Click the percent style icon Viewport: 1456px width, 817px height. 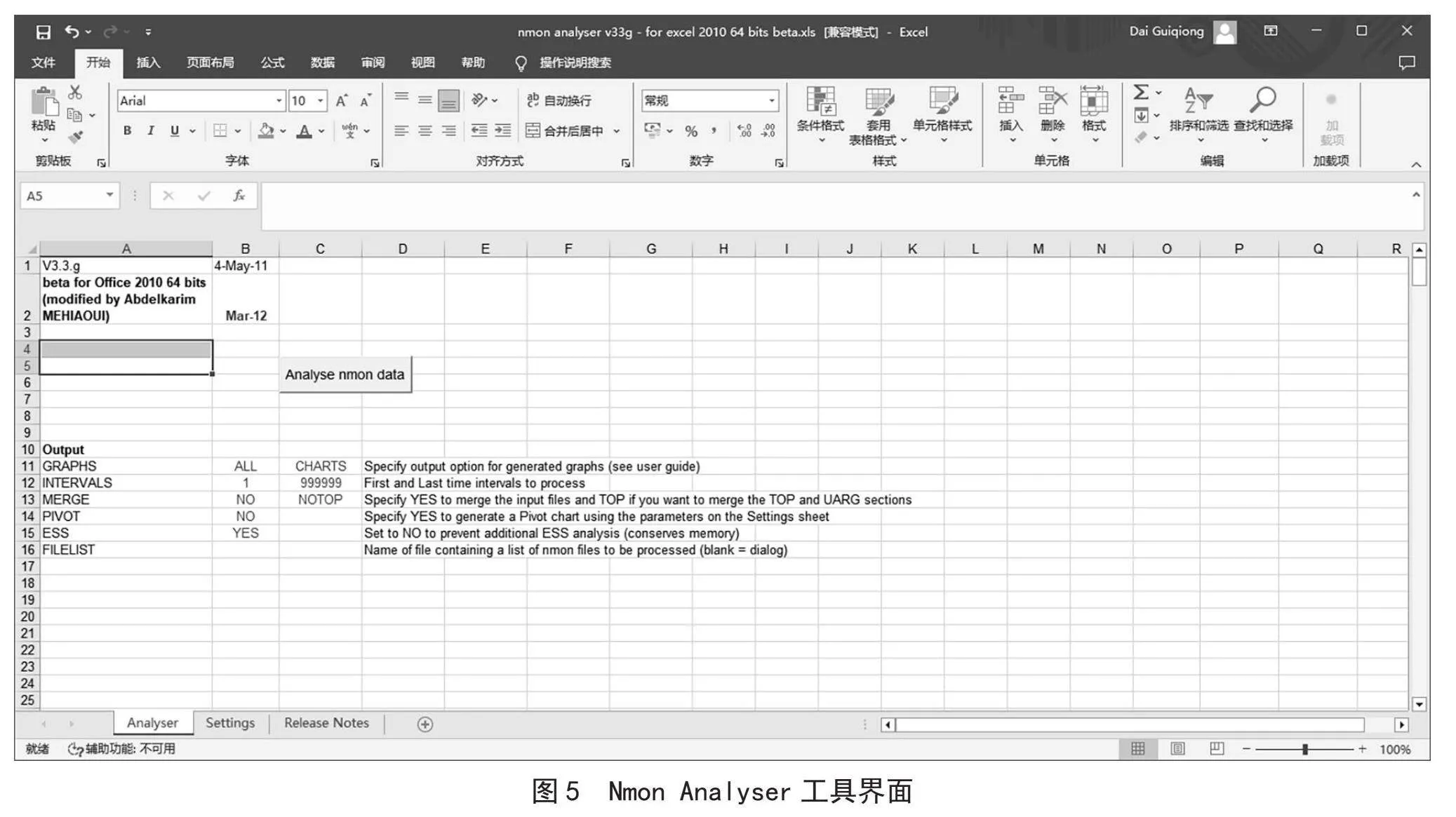click(x=691, y=131)
